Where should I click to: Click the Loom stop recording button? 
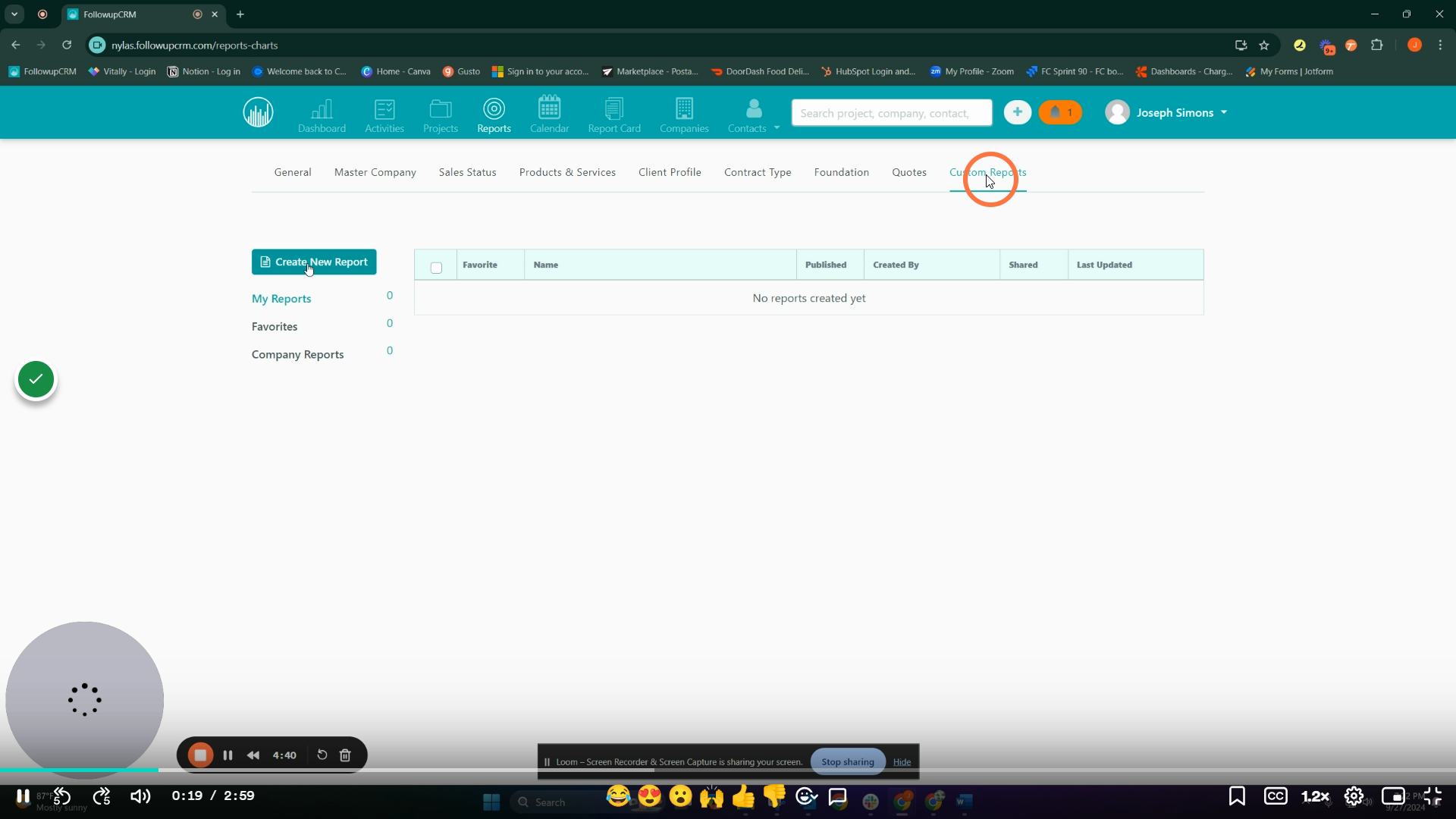coord(200,755)
